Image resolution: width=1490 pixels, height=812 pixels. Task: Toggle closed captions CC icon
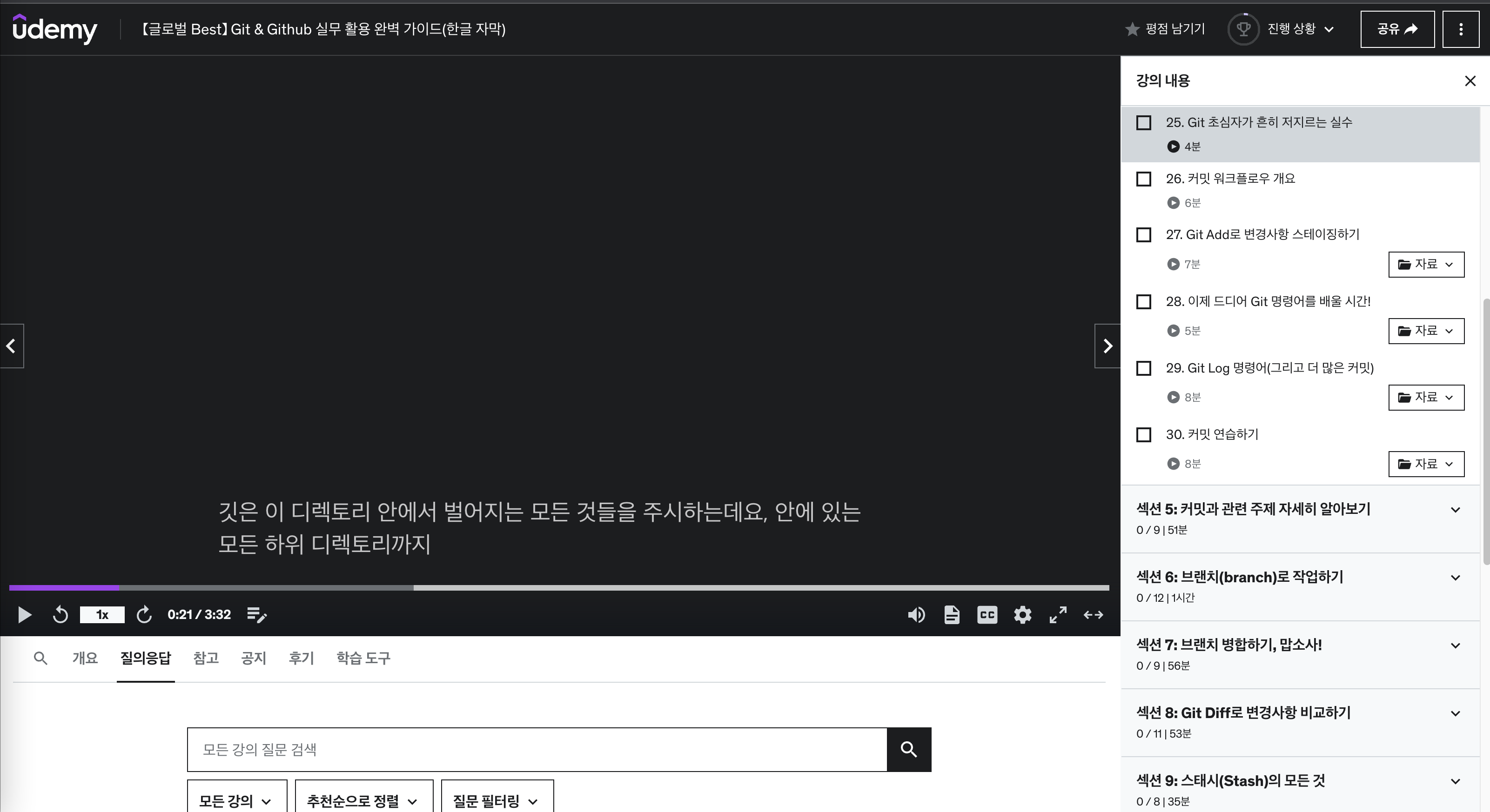tap(987, 614)
